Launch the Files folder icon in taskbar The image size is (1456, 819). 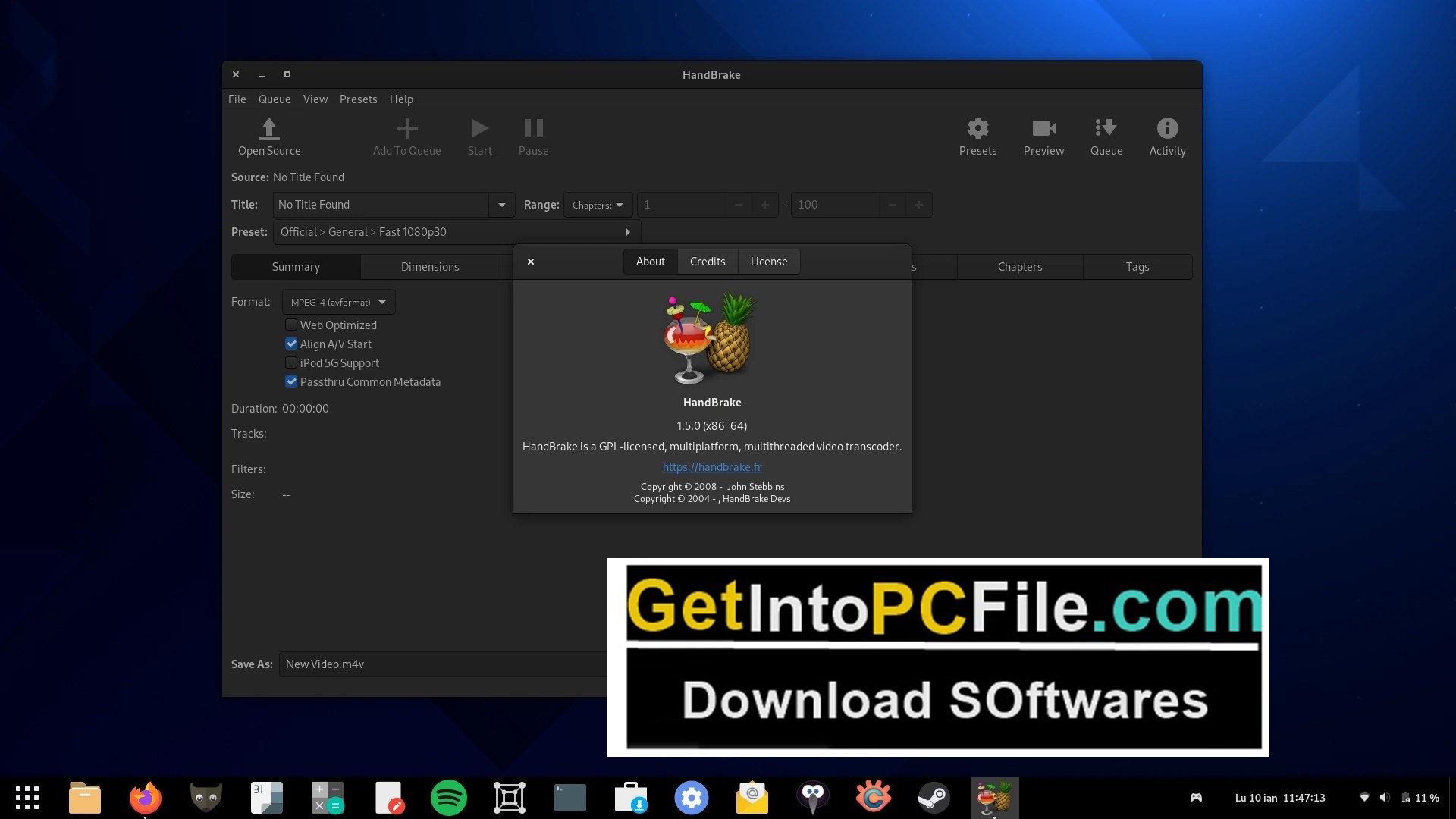tap(85, 798)
